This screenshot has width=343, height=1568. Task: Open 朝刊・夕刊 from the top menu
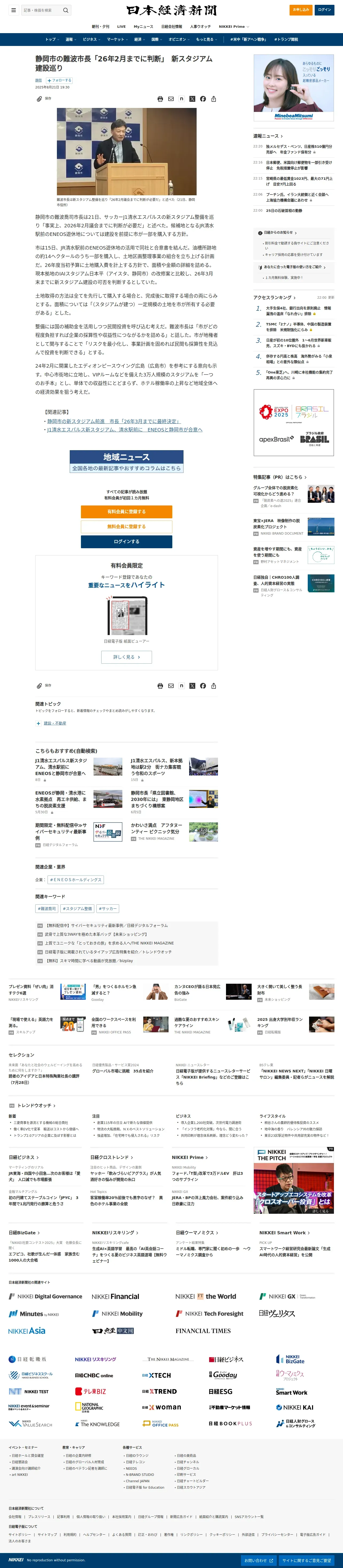click(100, 27)
